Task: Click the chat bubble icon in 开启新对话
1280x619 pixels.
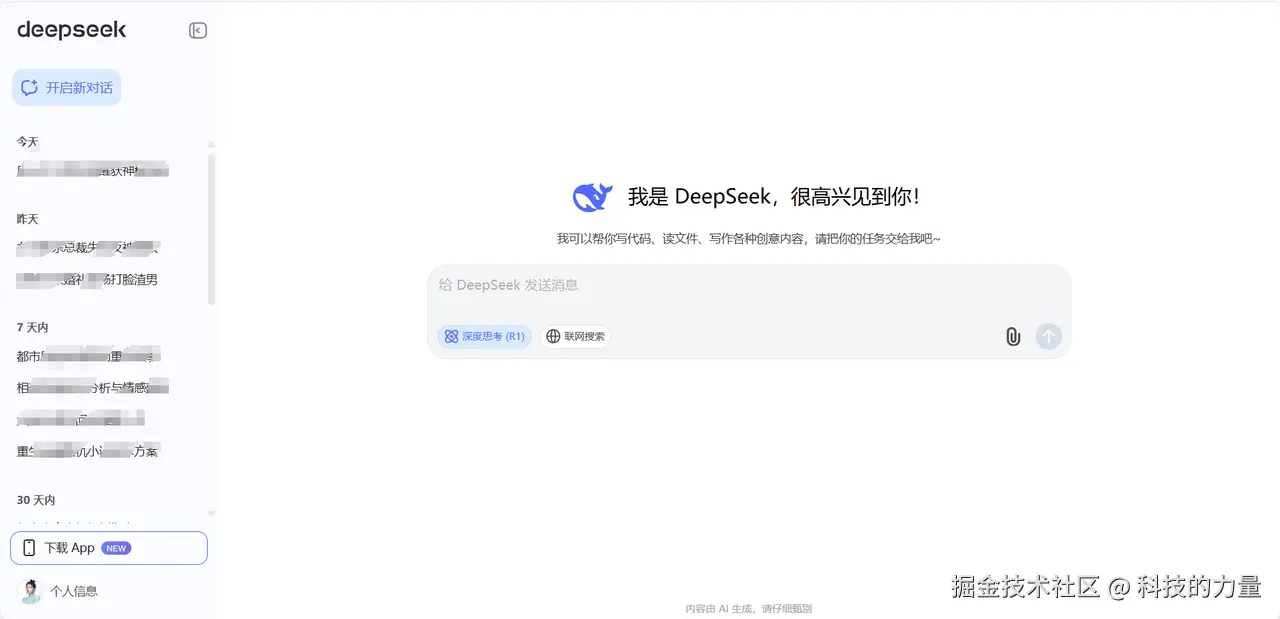Action: tap(30, 88)
